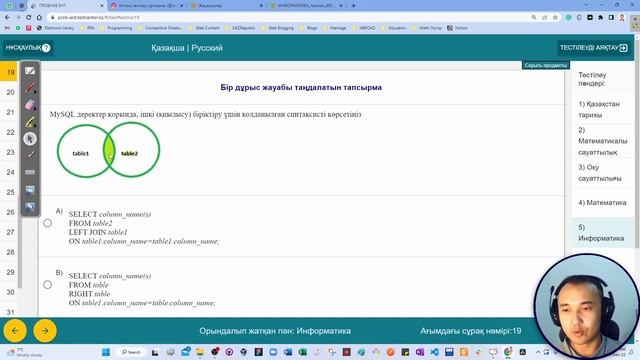Open the Windows Start menu
This screenshot has height=360, width=640.
106,352
